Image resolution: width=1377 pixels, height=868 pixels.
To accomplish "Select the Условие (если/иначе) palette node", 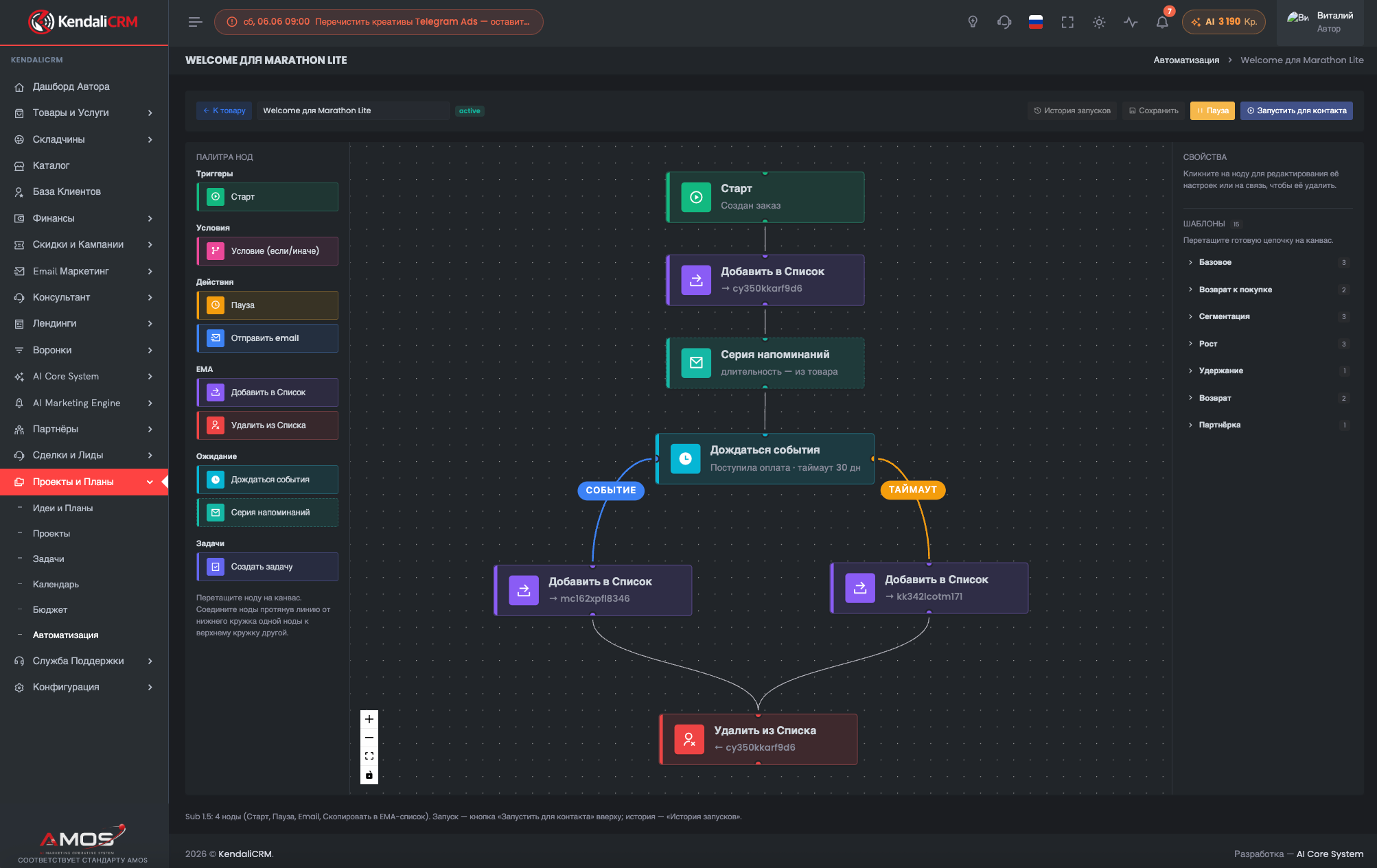I will [x=267, y=251].
